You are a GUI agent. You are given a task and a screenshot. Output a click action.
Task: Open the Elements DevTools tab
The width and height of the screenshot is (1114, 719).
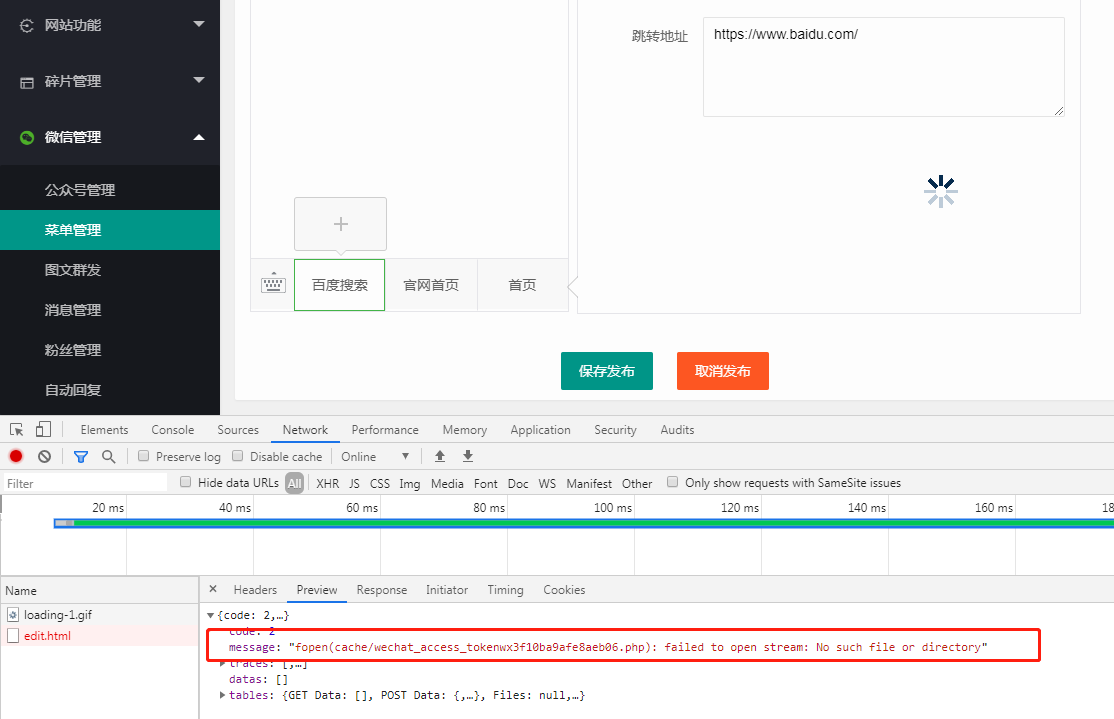(104, 430)
